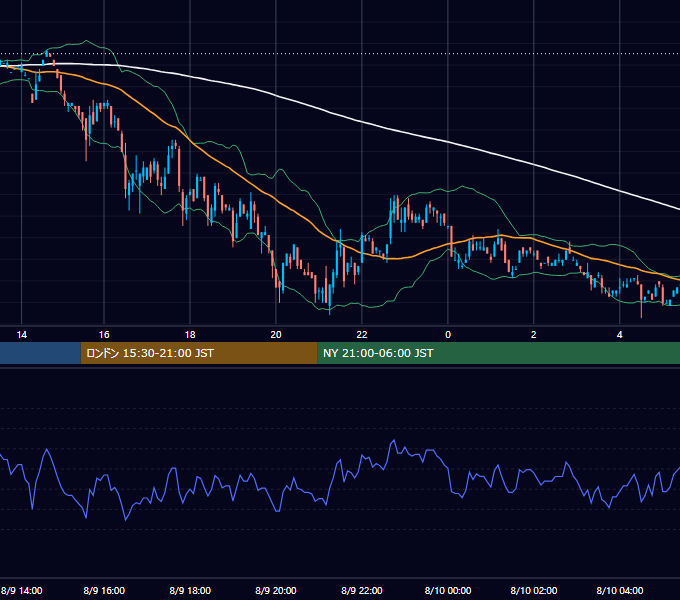
Task: Click the 2 hour axis label
Action: [533, 335]
